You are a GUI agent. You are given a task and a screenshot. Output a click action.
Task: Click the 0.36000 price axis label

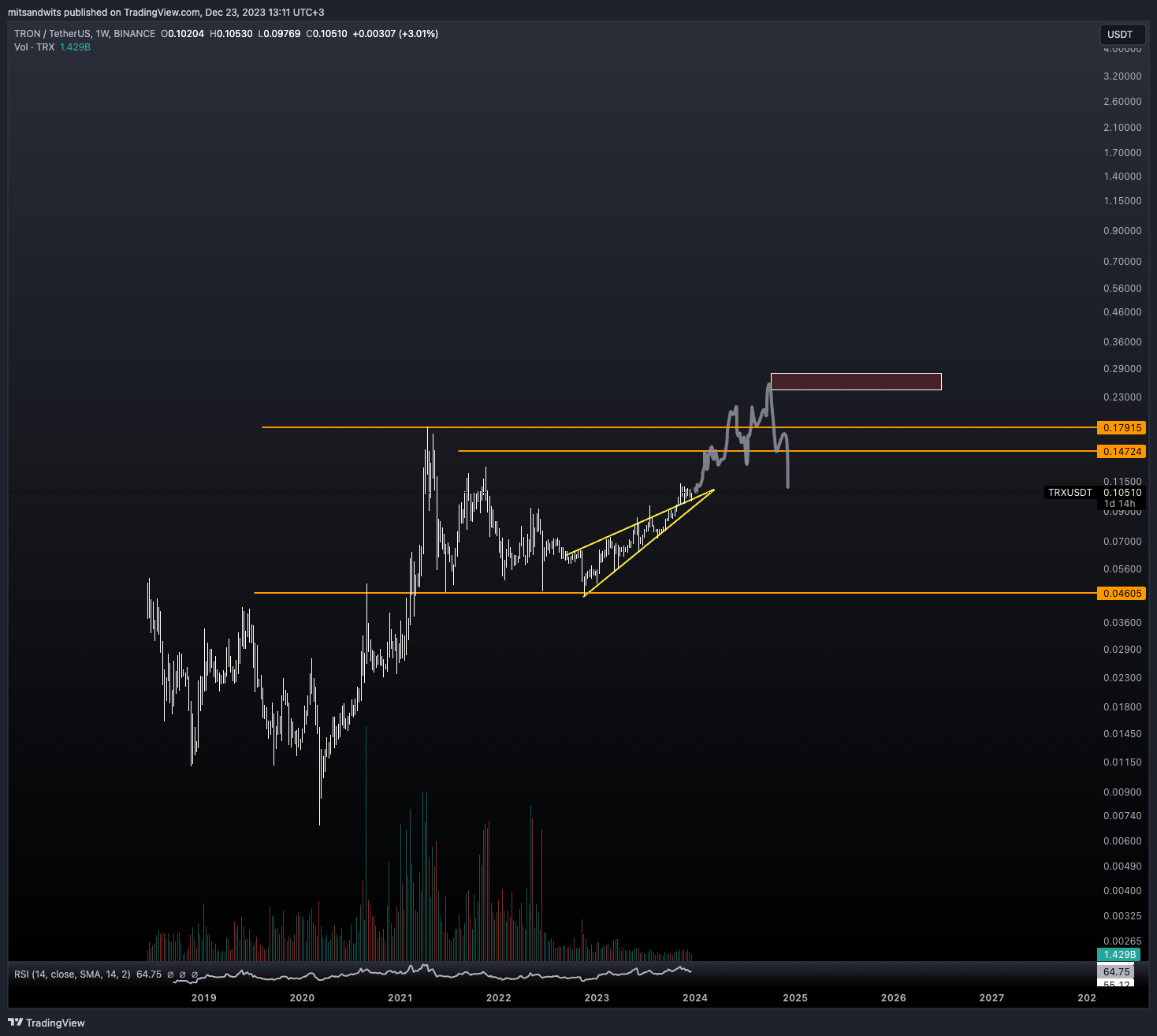(x=1122, y=342)
